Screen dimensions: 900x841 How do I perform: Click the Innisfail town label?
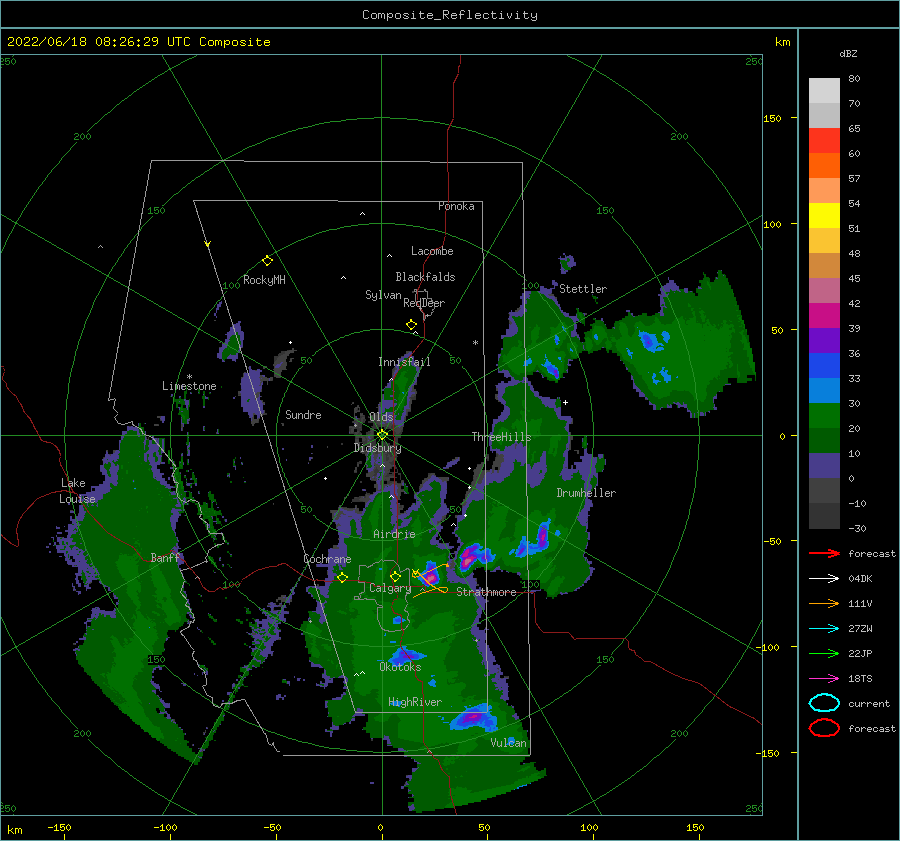point(404,362)
